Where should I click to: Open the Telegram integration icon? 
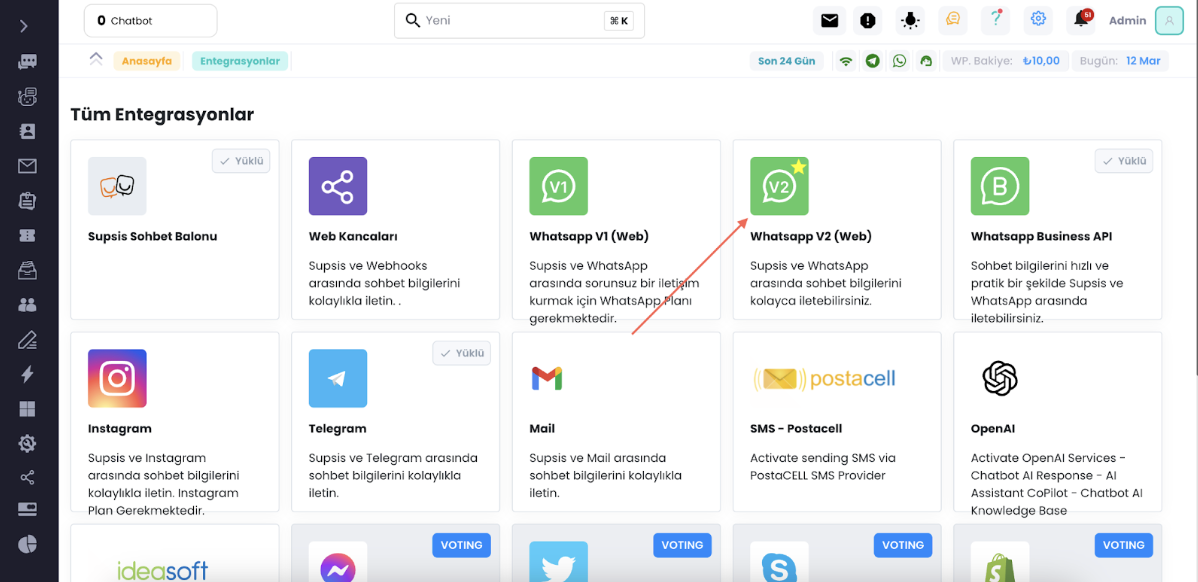(338, 378)
